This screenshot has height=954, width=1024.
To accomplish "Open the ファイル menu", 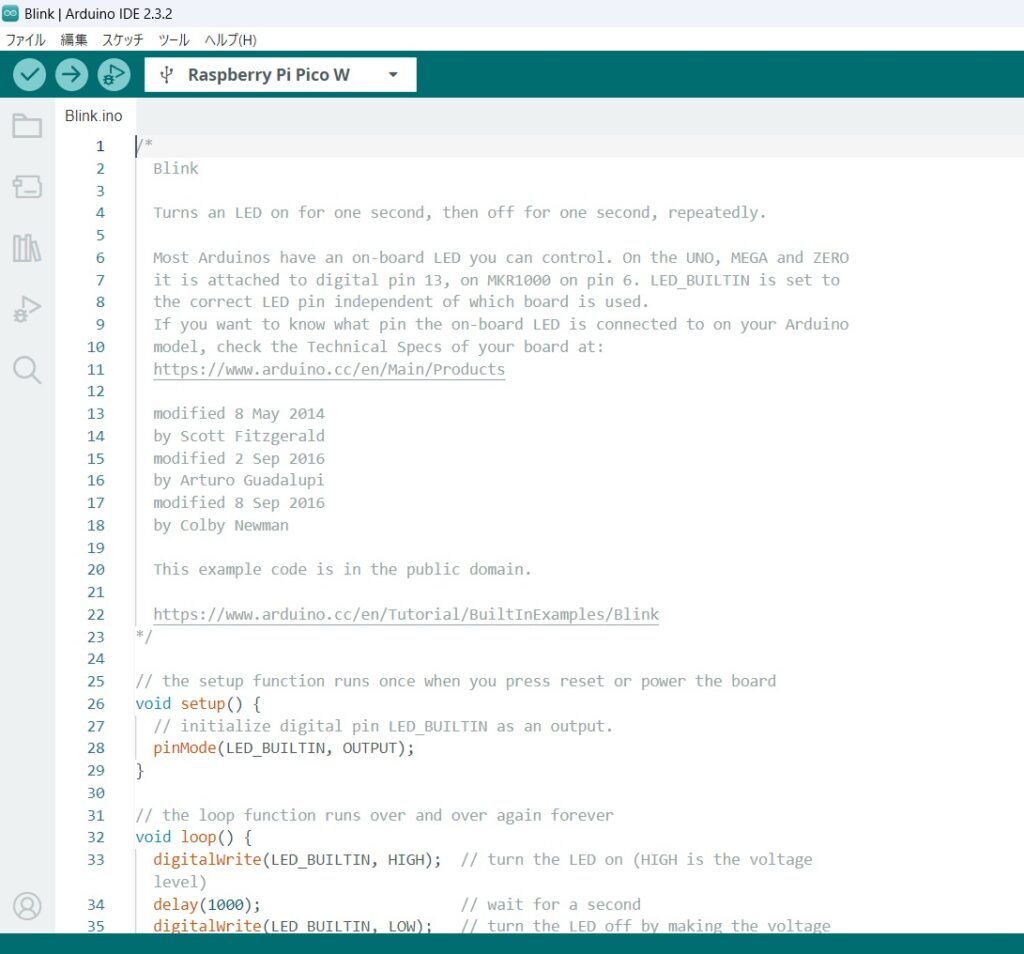I will point(25,40).
